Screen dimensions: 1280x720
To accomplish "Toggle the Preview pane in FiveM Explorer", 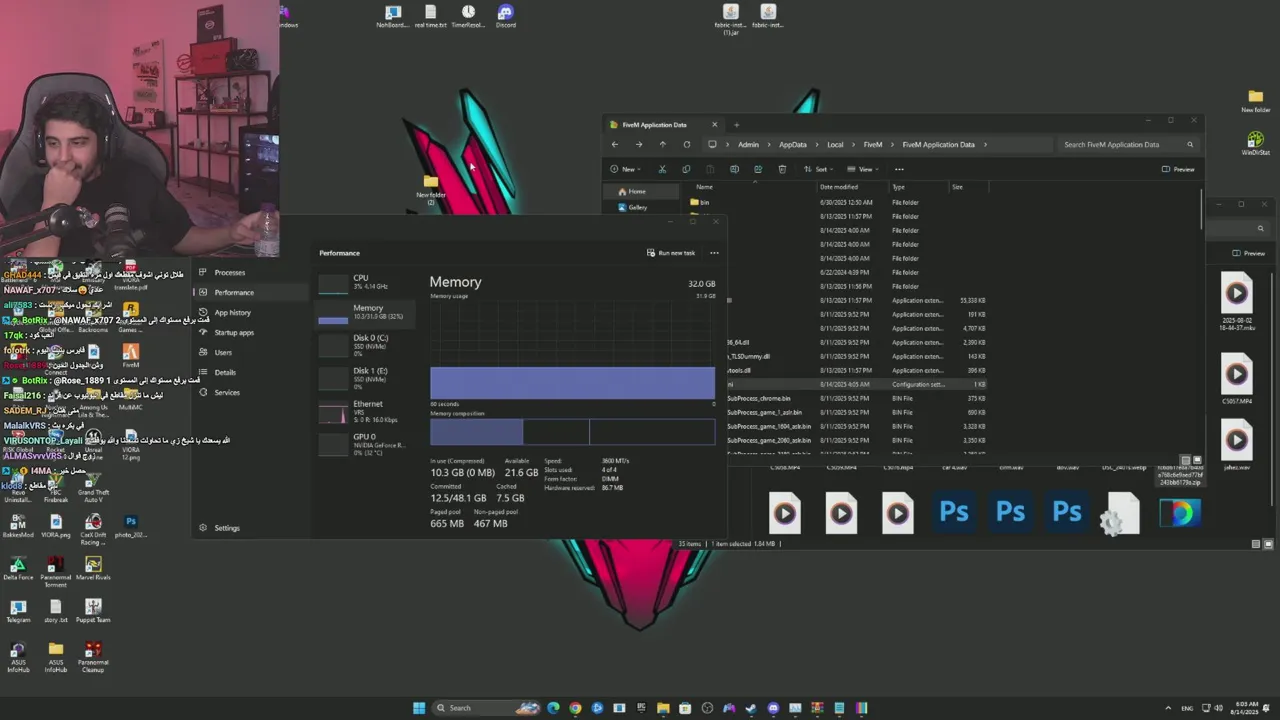I will click(x=1178, y=169).
